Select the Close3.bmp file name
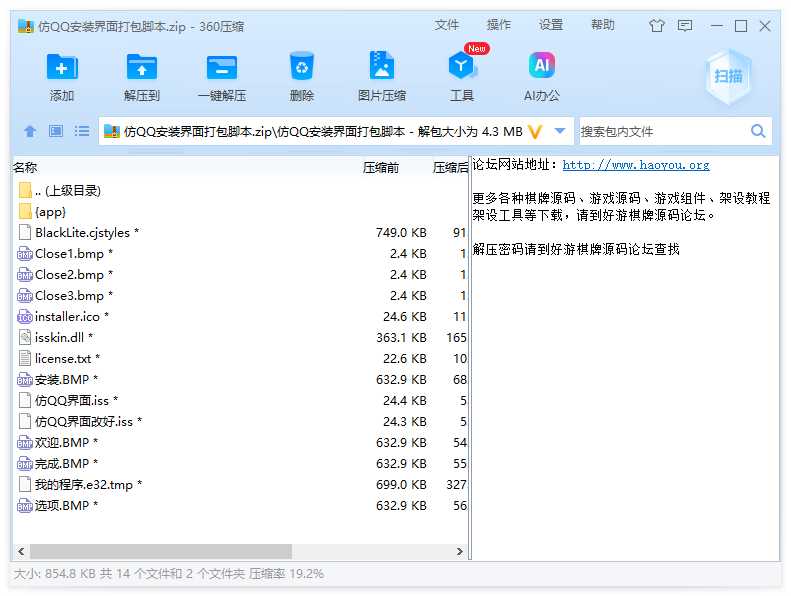This screenshot has width=791, height=596. [x=70, y=295]
